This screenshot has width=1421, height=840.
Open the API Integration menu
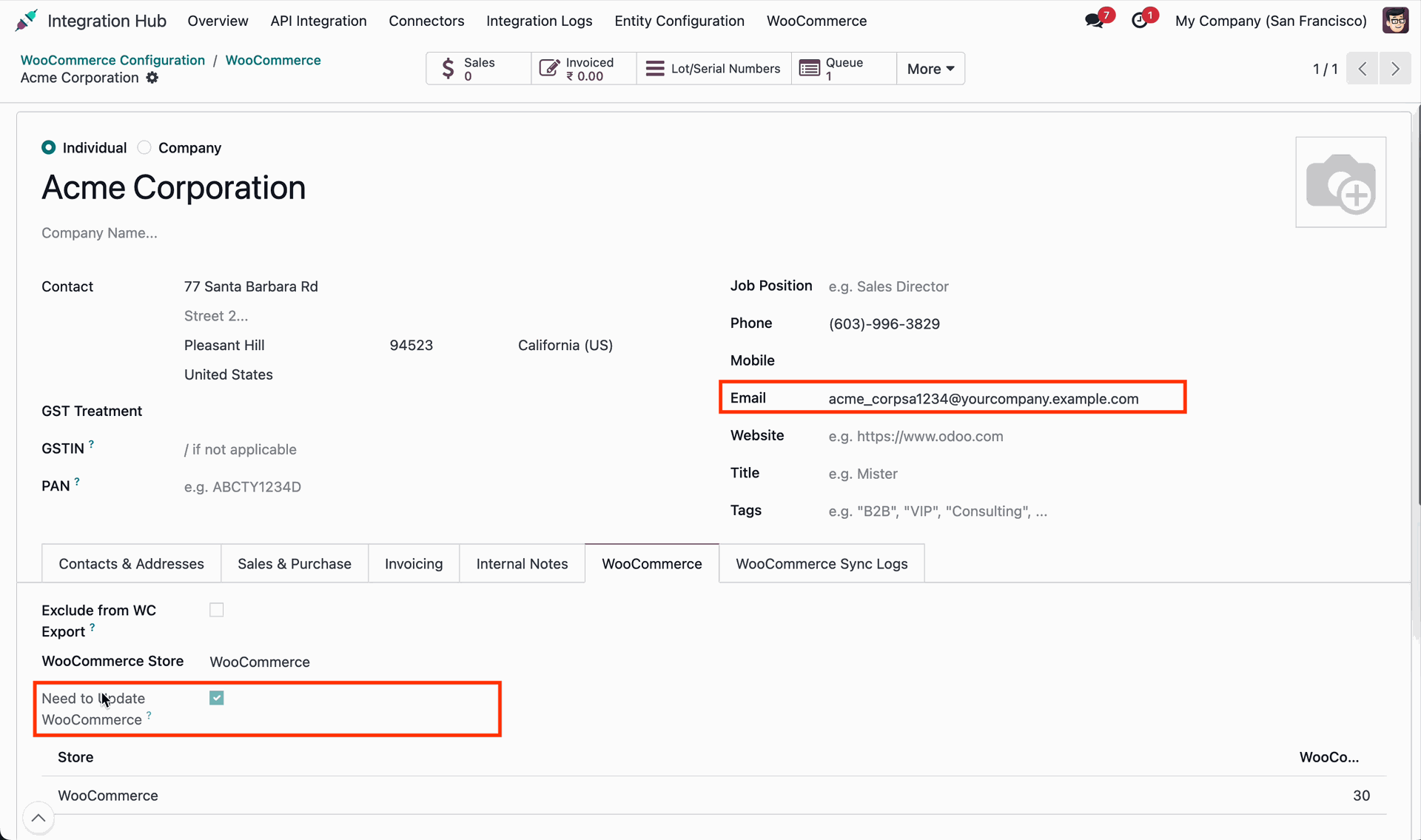coord(318,21)
